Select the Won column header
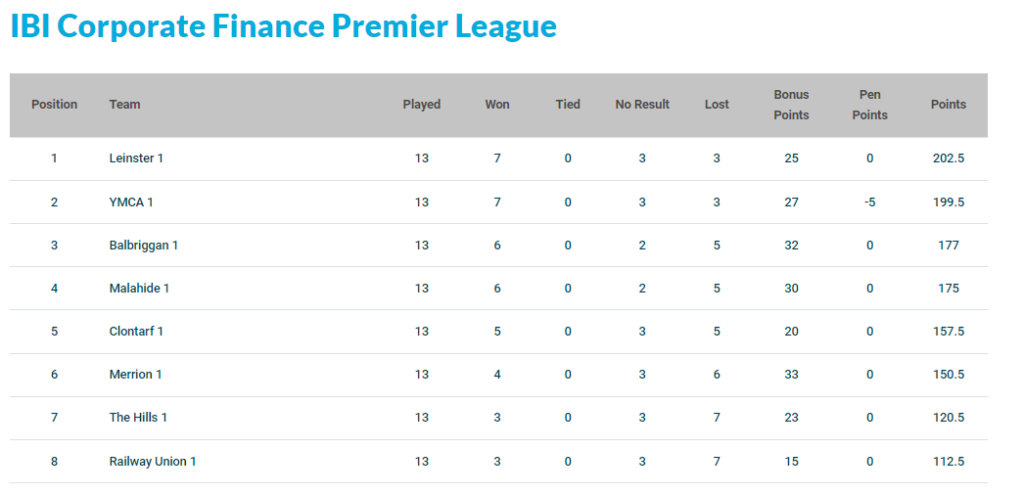The image size is (1024, 494). point(497,105)
